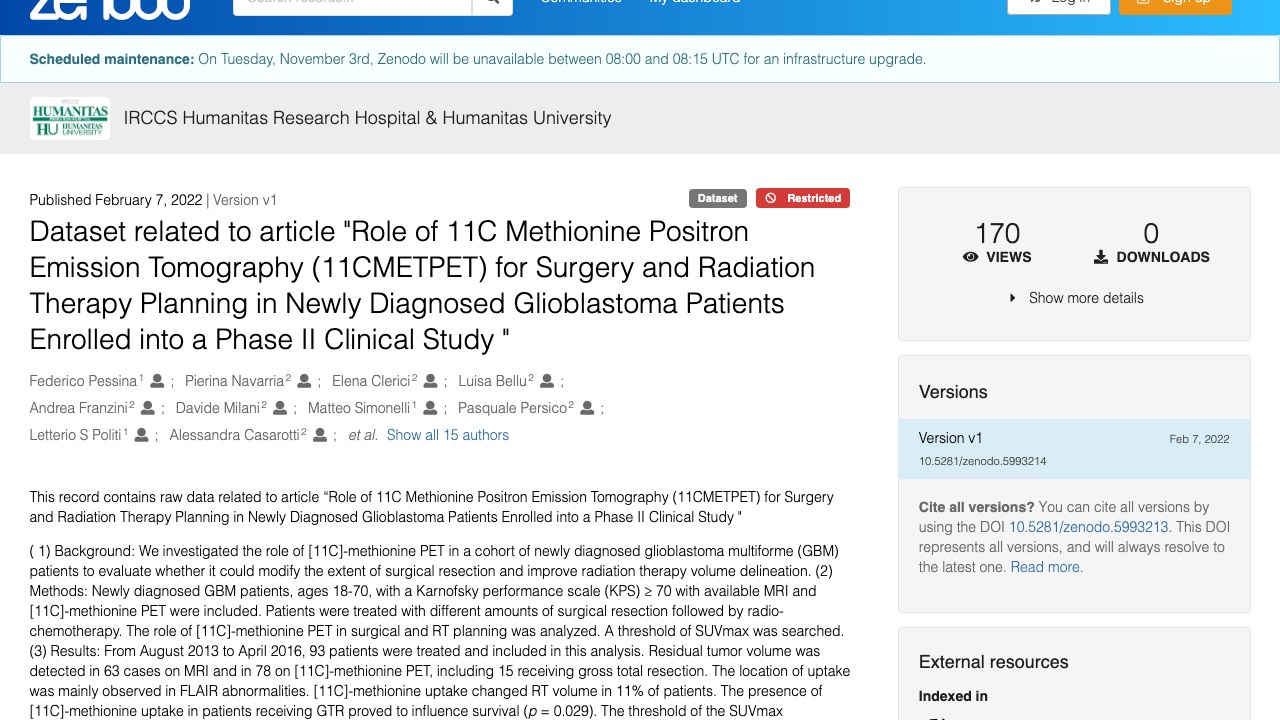Screen dimensions: 1280x720
Task: Click the person icon next to Davide Milani
Action: coord(280,408)
